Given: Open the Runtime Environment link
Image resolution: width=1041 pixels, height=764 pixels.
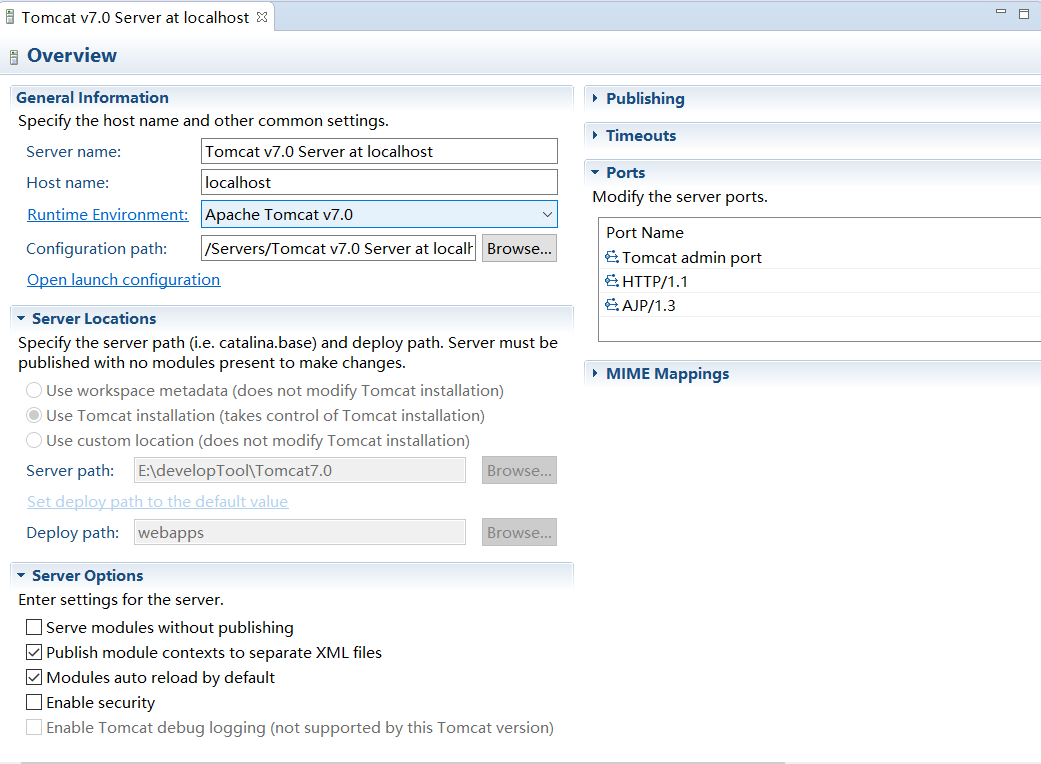Looking at the screenshot, I should point(108,214).
